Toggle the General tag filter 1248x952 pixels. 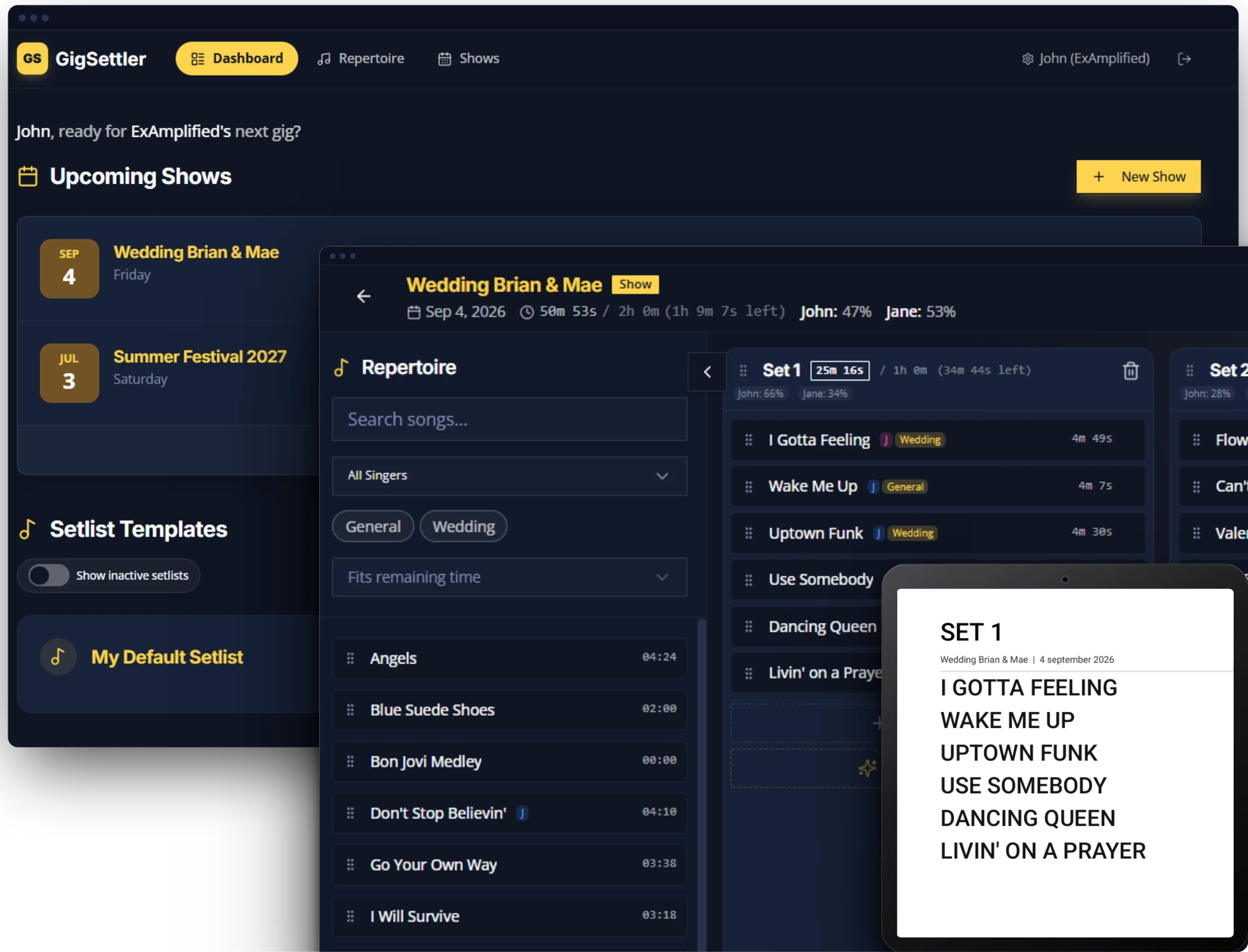[x=373, y=526]
